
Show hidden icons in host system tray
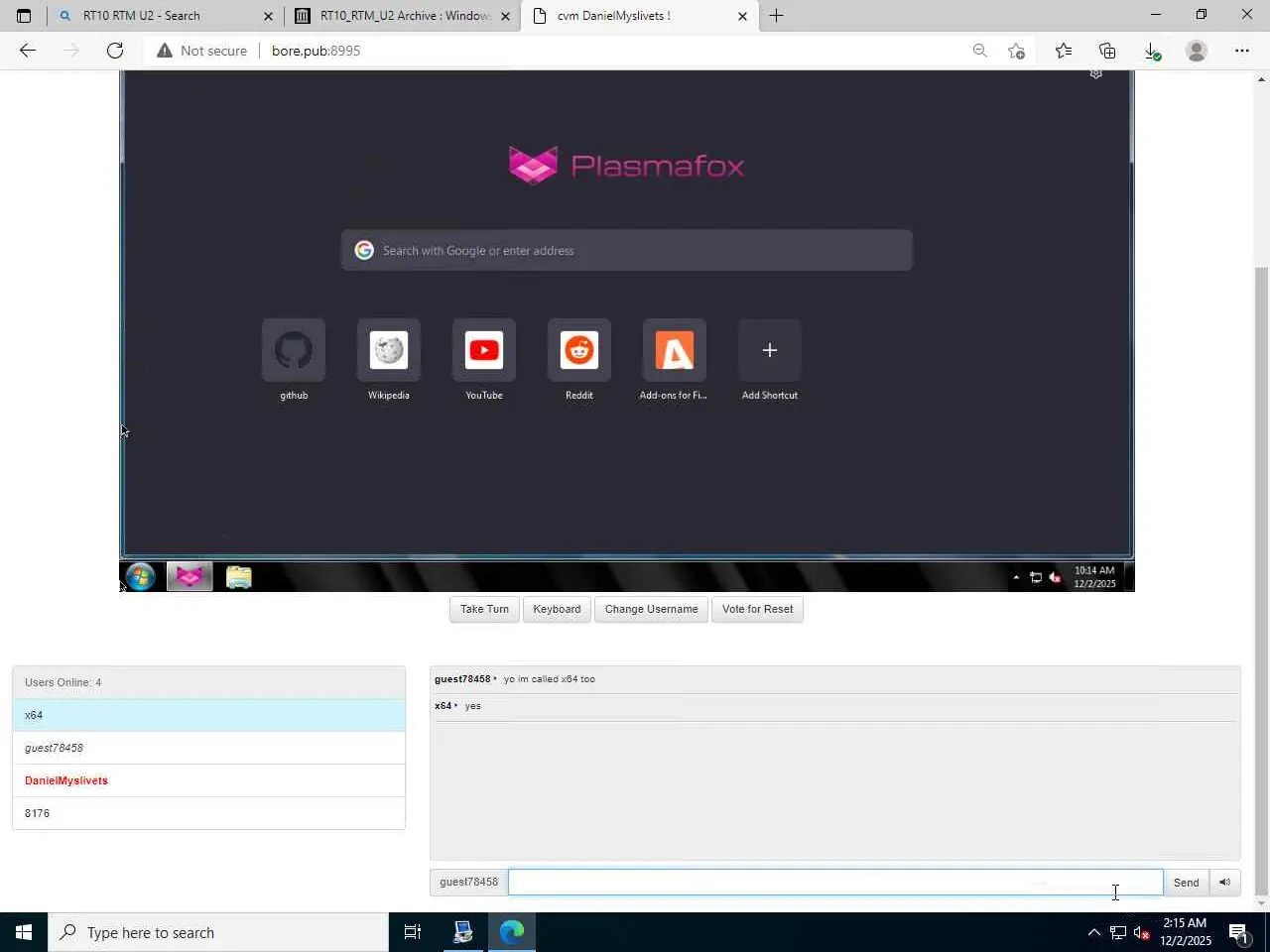1093,932
